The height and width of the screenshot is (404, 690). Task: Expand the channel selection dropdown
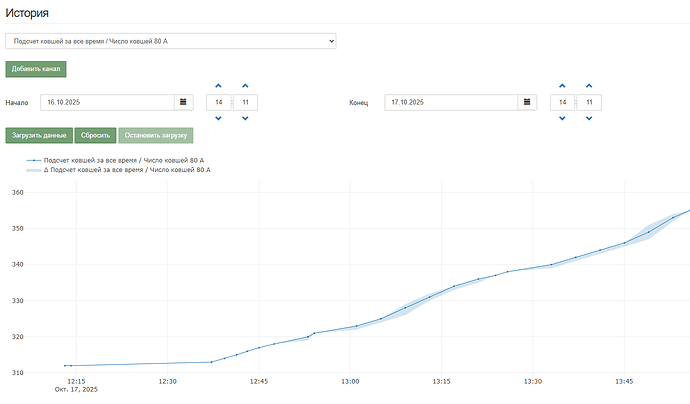171,41
